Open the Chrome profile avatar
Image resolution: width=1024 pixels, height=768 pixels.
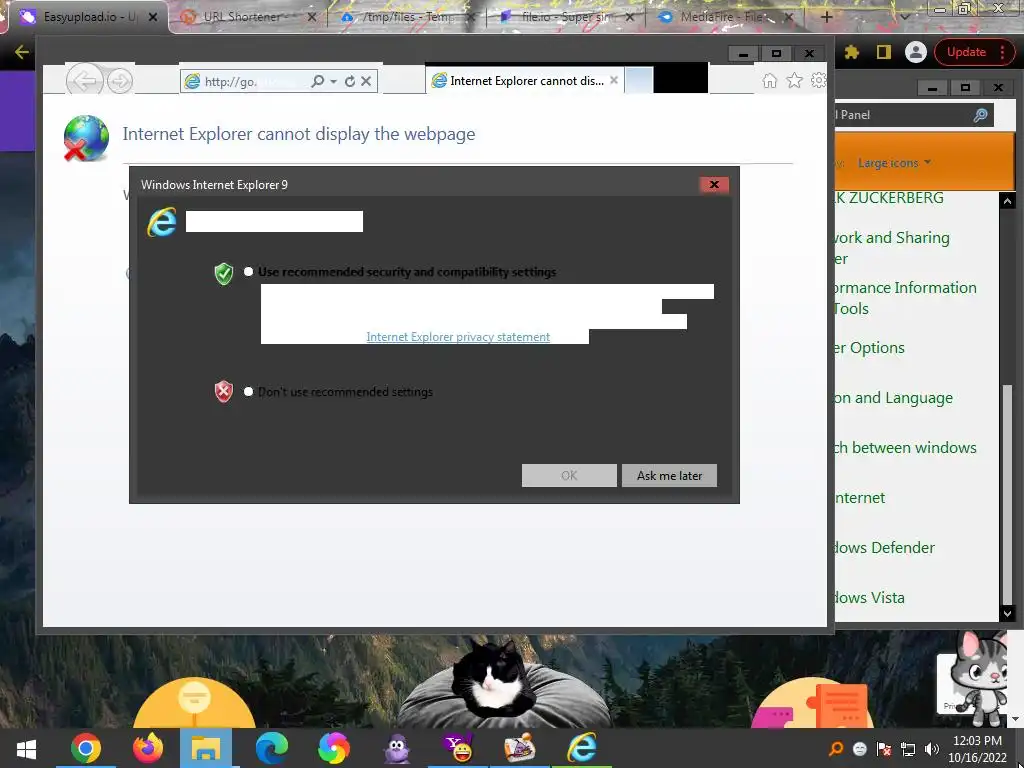coord(916,52)
